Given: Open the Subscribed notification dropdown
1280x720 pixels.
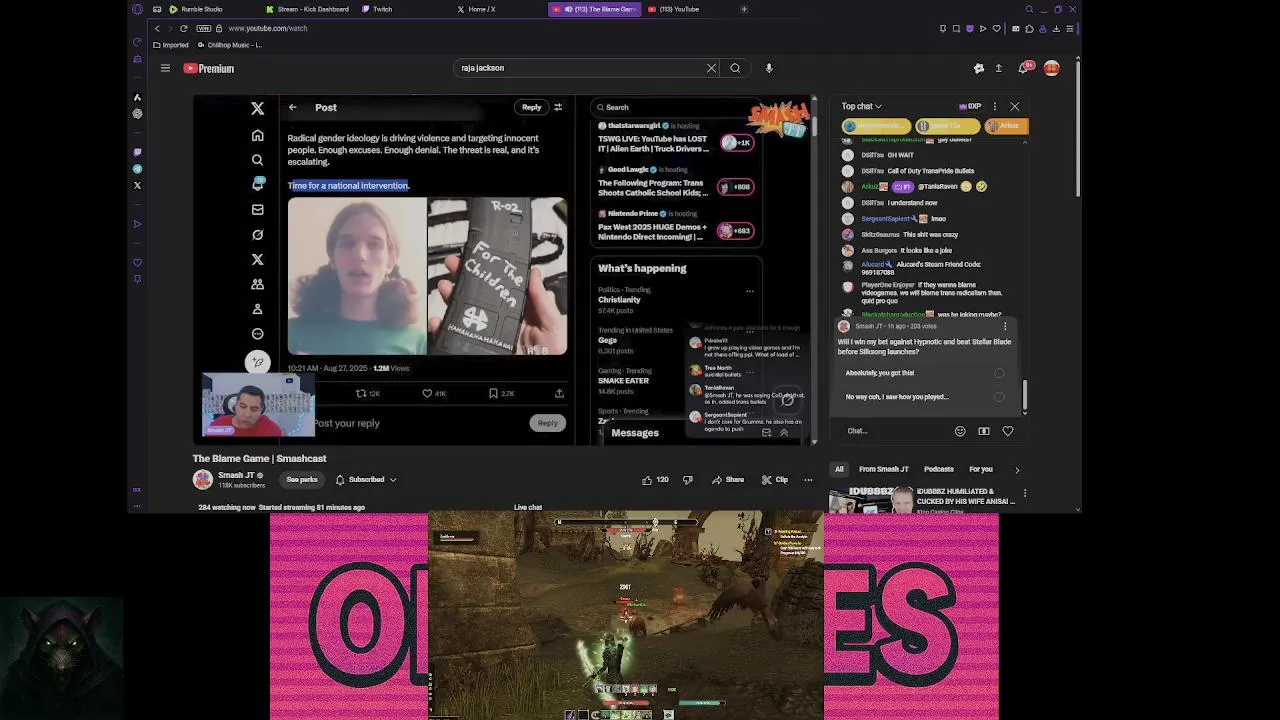Looking at the screenshot, I should click(x=366, y=480).
